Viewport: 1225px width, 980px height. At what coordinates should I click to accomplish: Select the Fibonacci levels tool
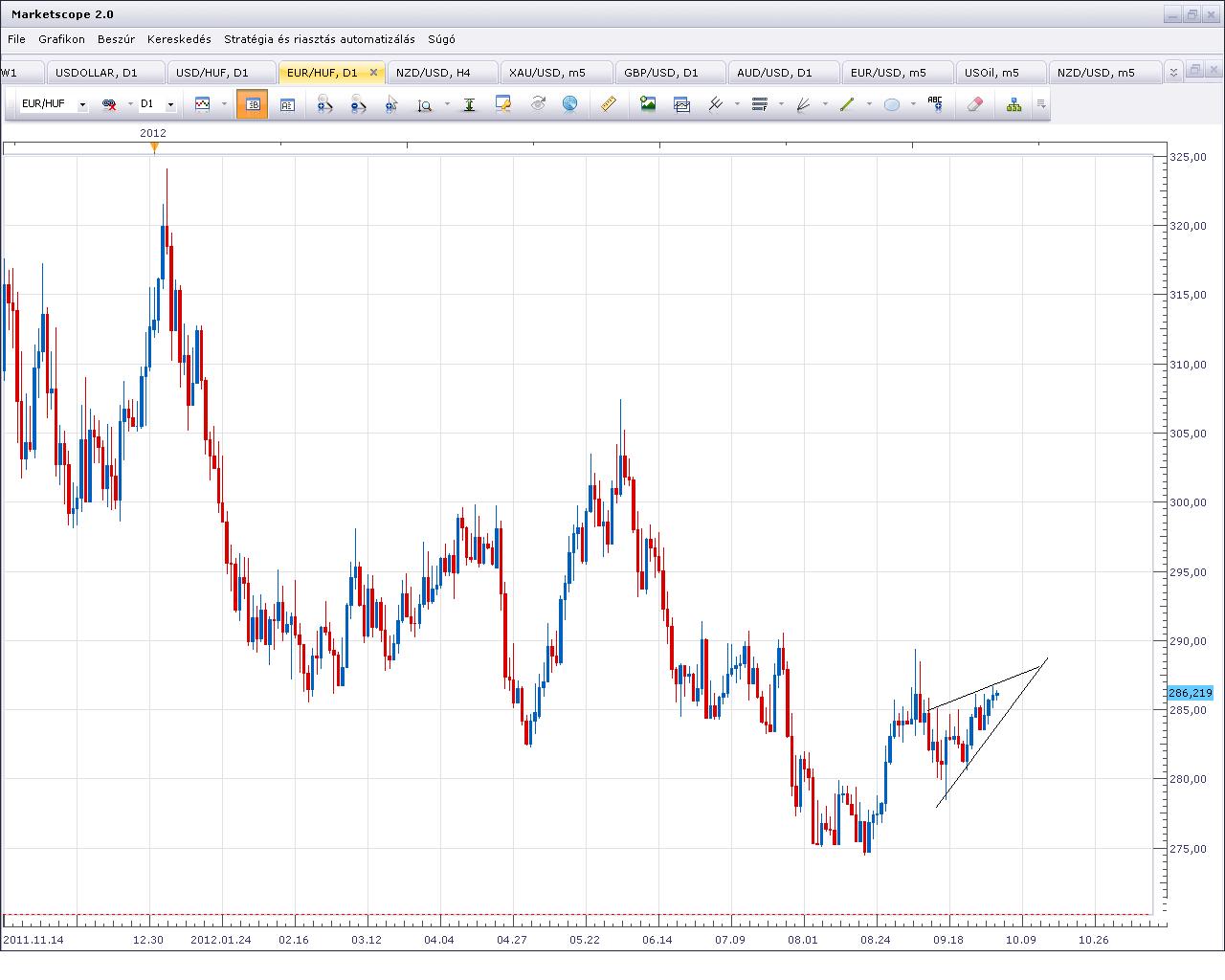[x=760, y=104]
